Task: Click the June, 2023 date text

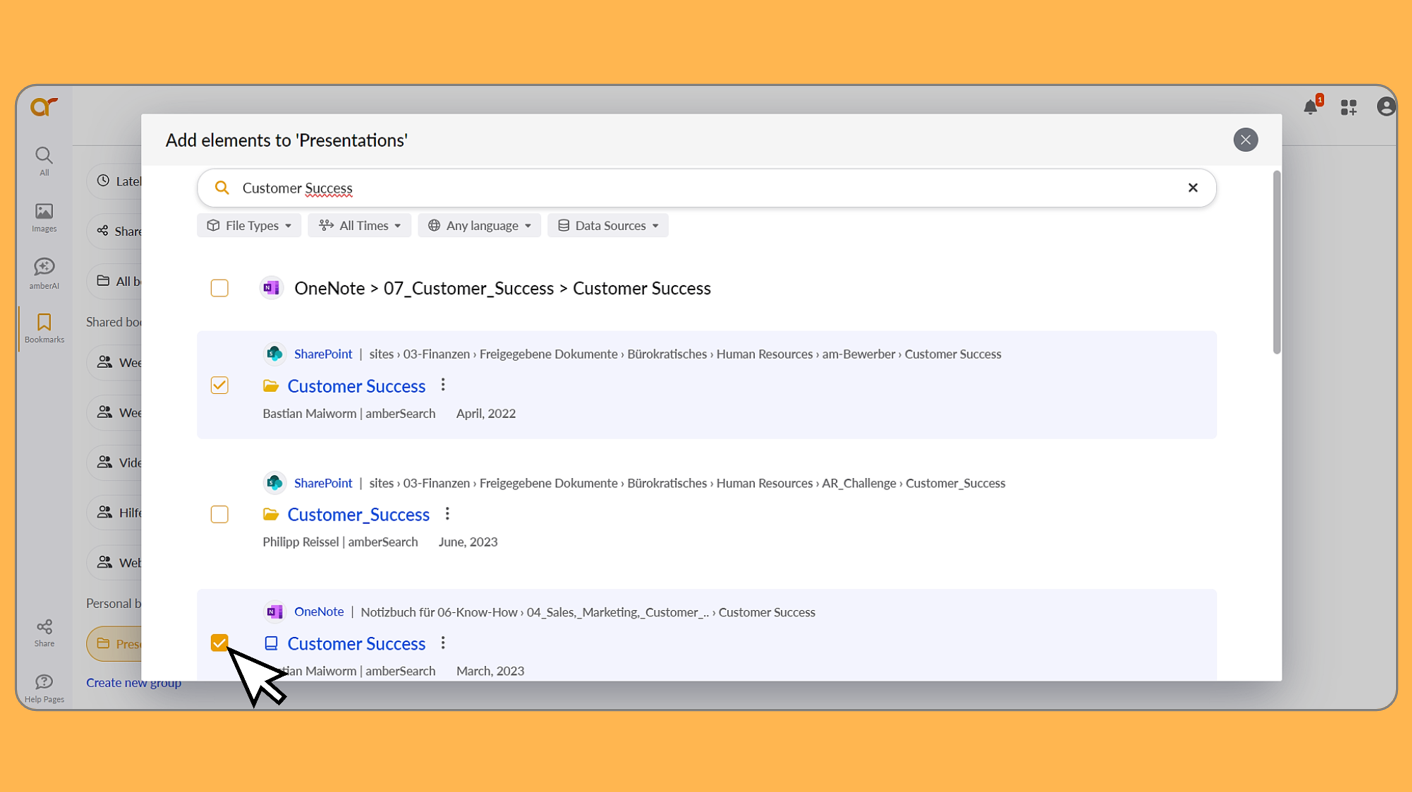Action: 468,542
